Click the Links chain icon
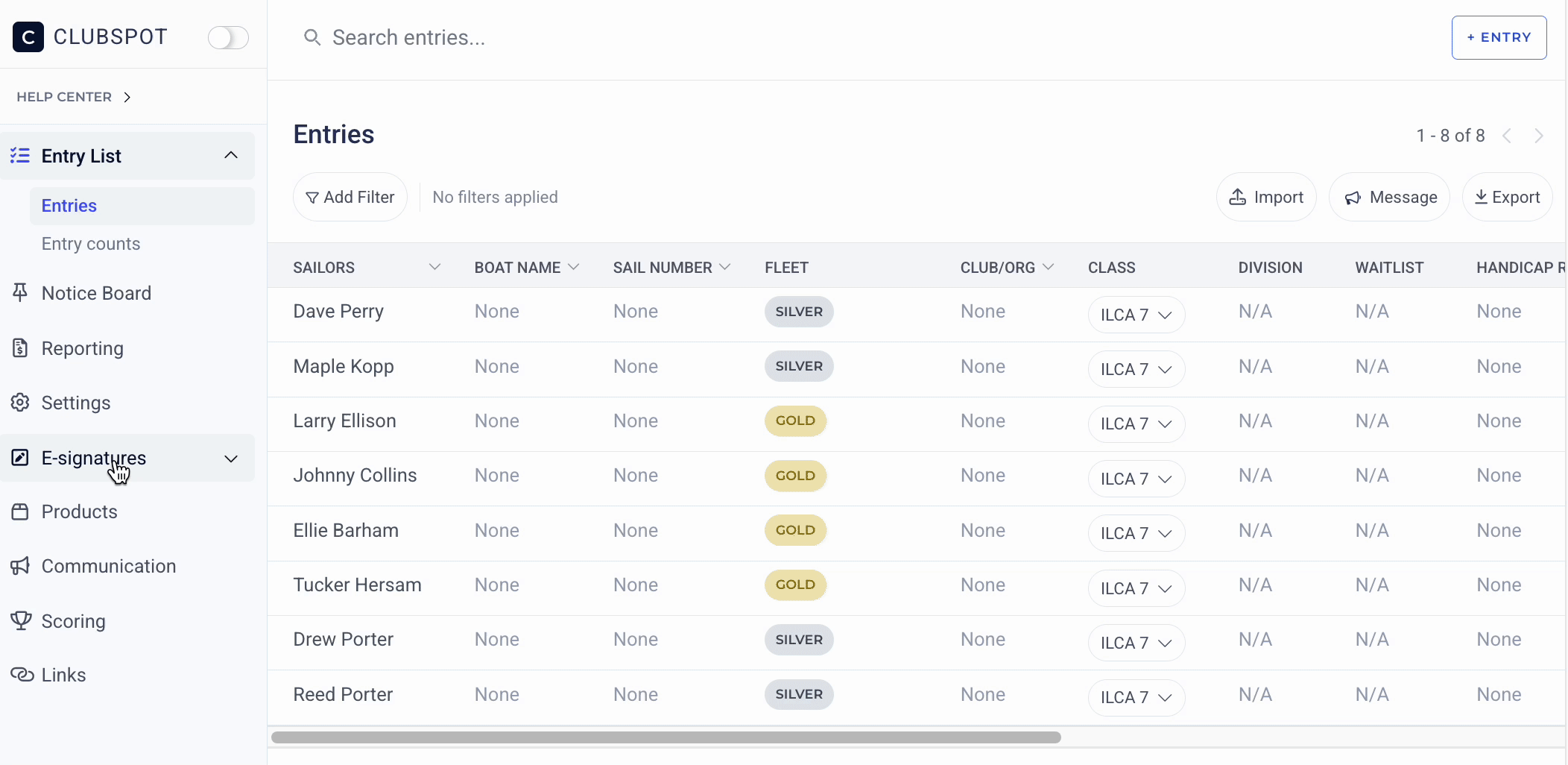Viewport: 1568px width, 765px height. click(22, 675)
